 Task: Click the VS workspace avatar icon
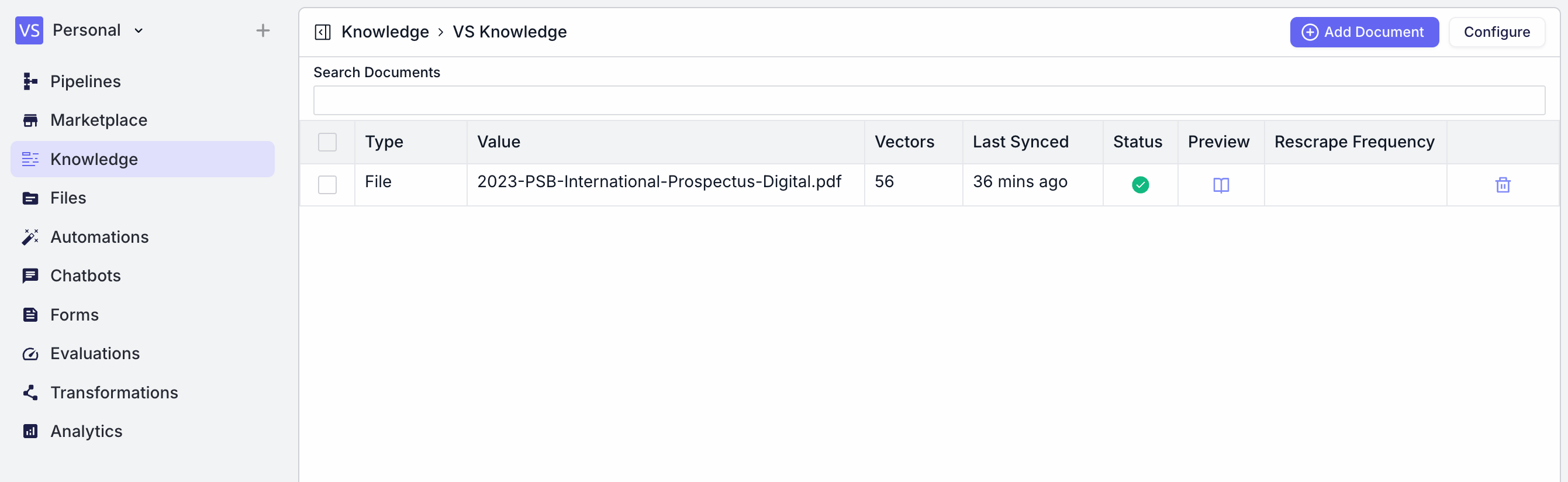[x=29, y=30]
